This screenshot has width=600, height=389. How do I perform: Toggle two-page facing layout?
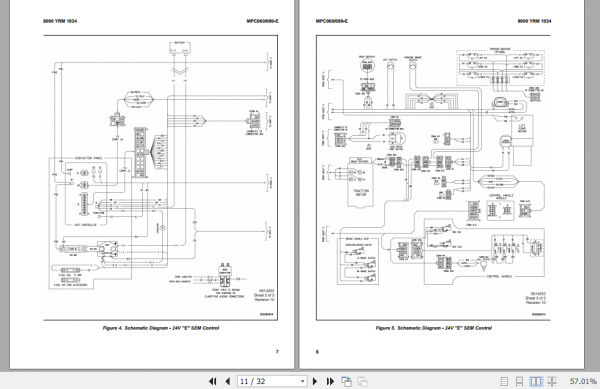536,381
